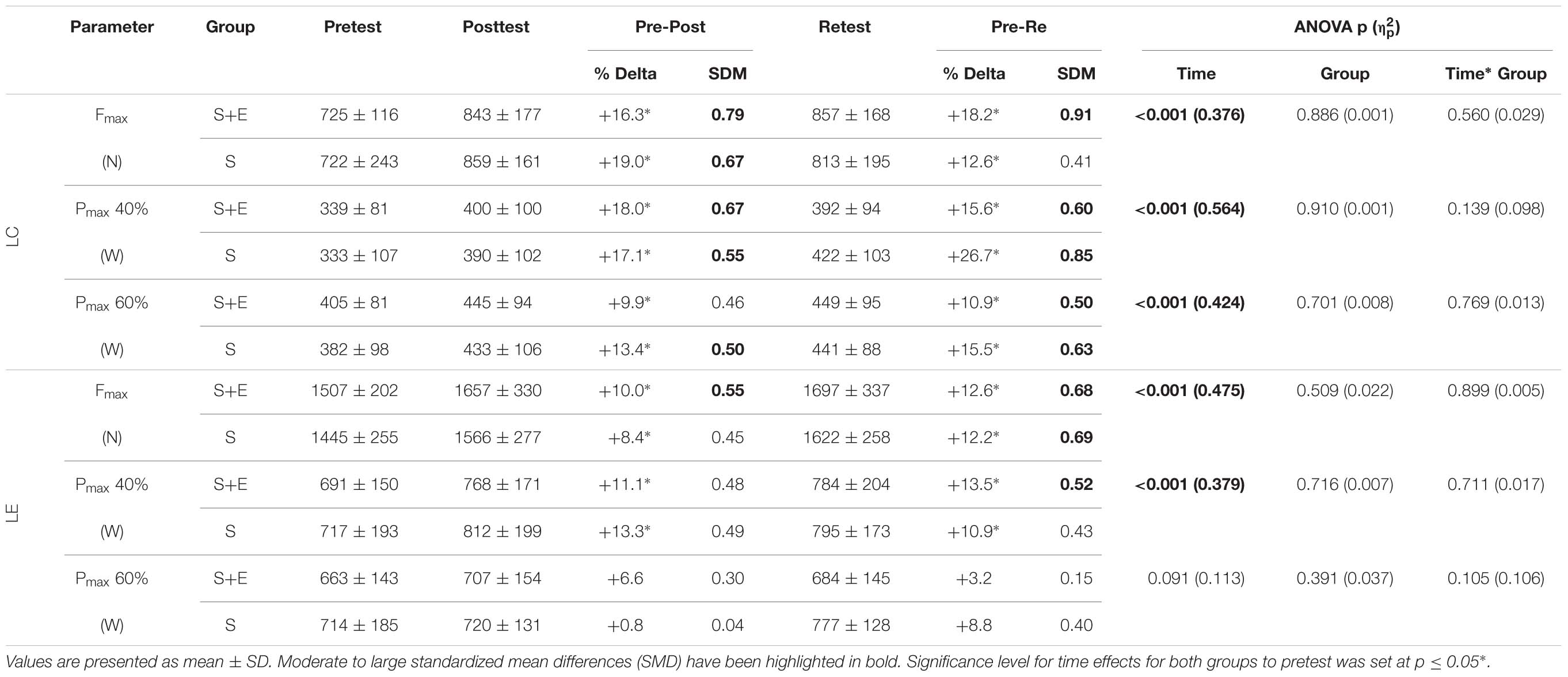This screenshot has height=677, width=1568.
Task: Select the Group value 0.886 (0.001)
Action: [x=1345, y=115]
